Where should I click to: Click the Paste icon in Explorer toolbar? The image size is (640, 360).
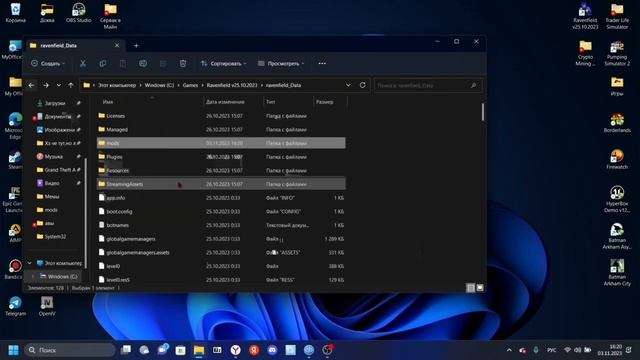123,63
